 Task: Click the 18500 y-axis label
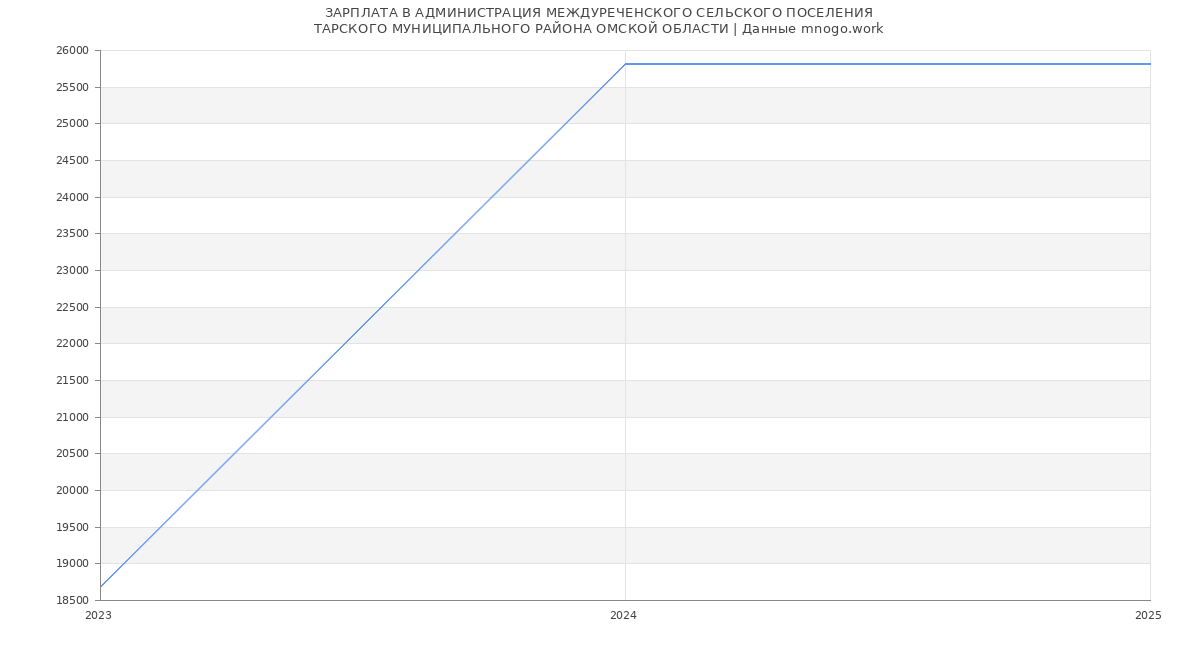(72, 601)
